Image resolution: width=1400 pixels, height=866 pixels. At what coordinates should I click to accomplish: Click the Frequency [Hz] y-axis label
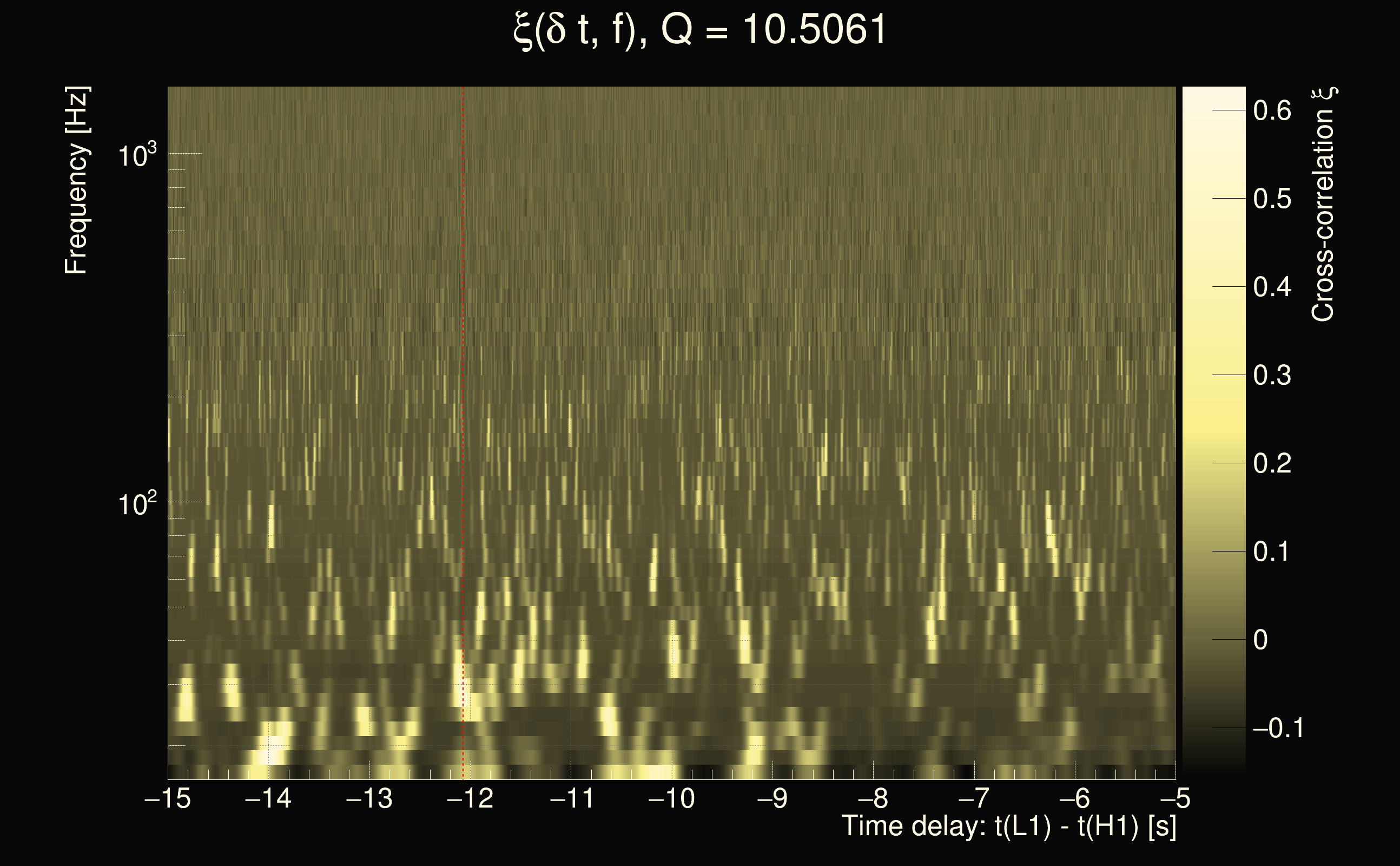[x=76, y=180]
